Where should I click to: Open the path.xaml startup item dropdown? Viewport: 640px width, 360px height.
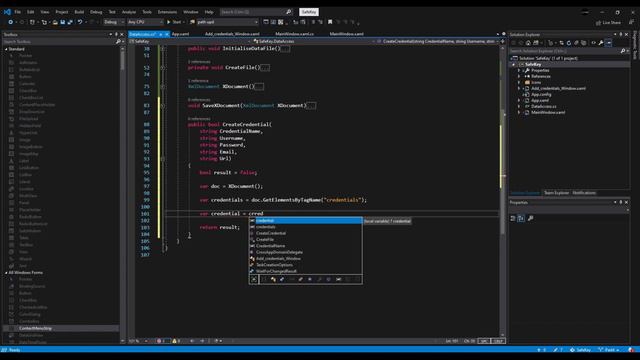(227, 22)
